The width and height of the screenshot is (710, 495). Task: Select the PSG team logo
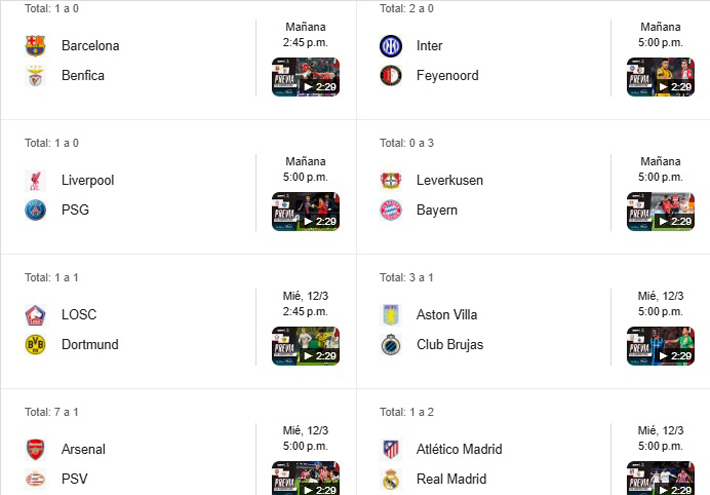tap(36, 210)
